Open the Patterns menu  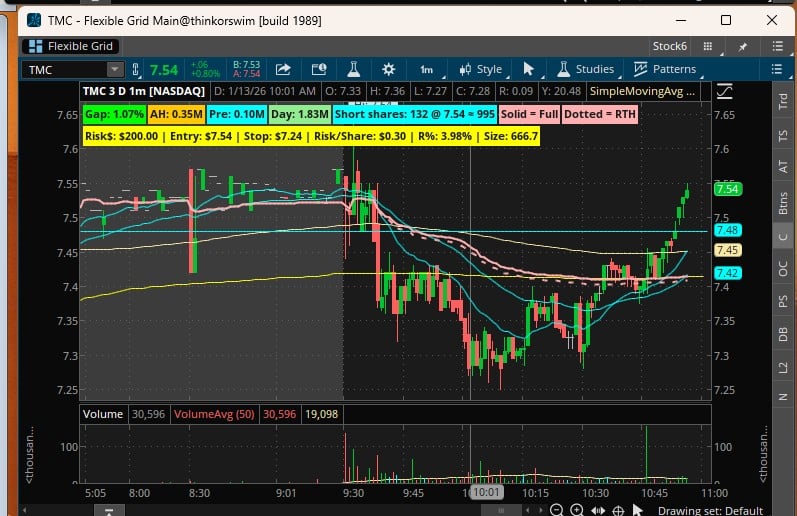[665, 69]
